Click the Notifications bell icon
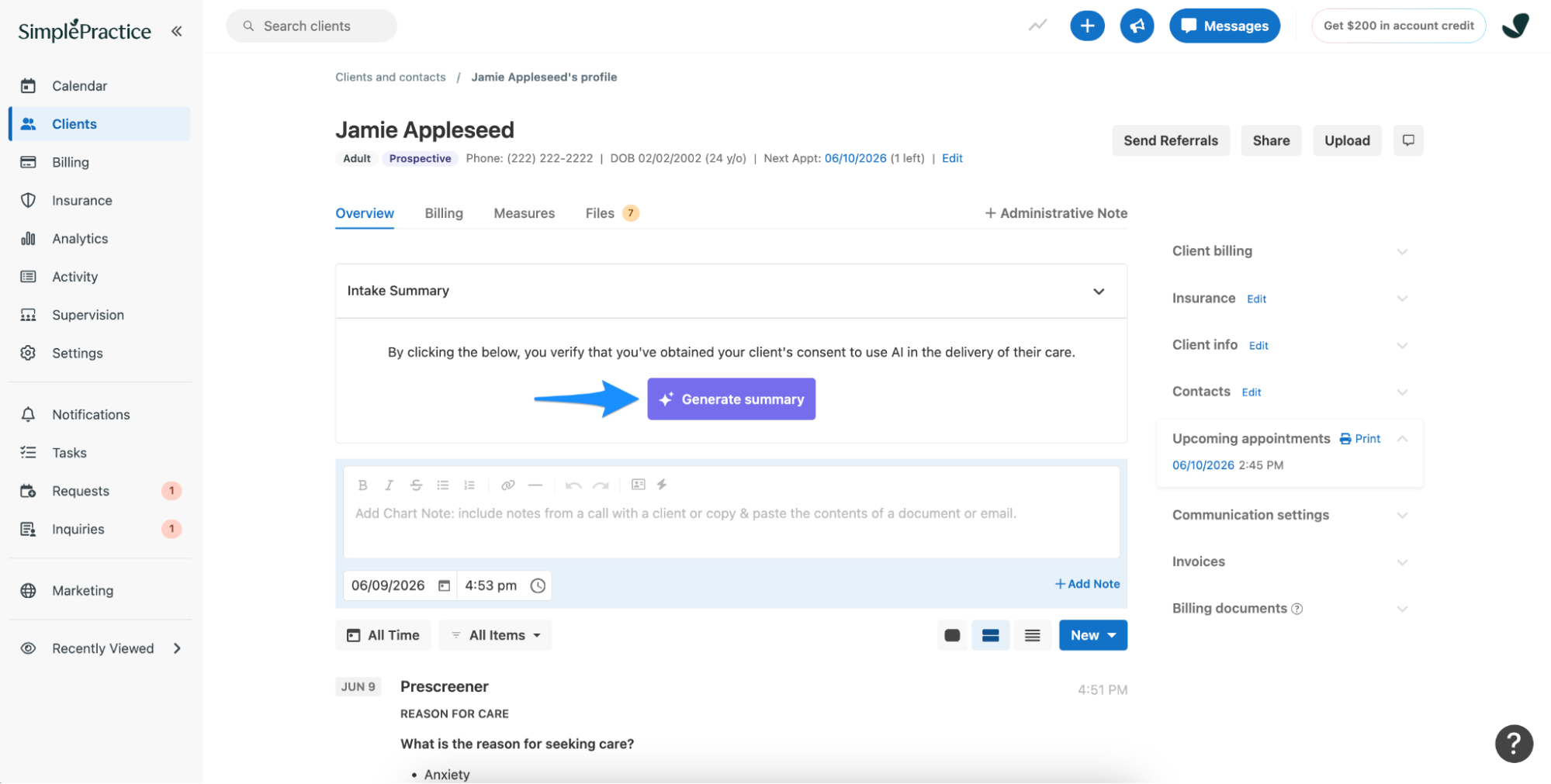Viewport: 1551px width, 784px height. (x=28, y=414)
